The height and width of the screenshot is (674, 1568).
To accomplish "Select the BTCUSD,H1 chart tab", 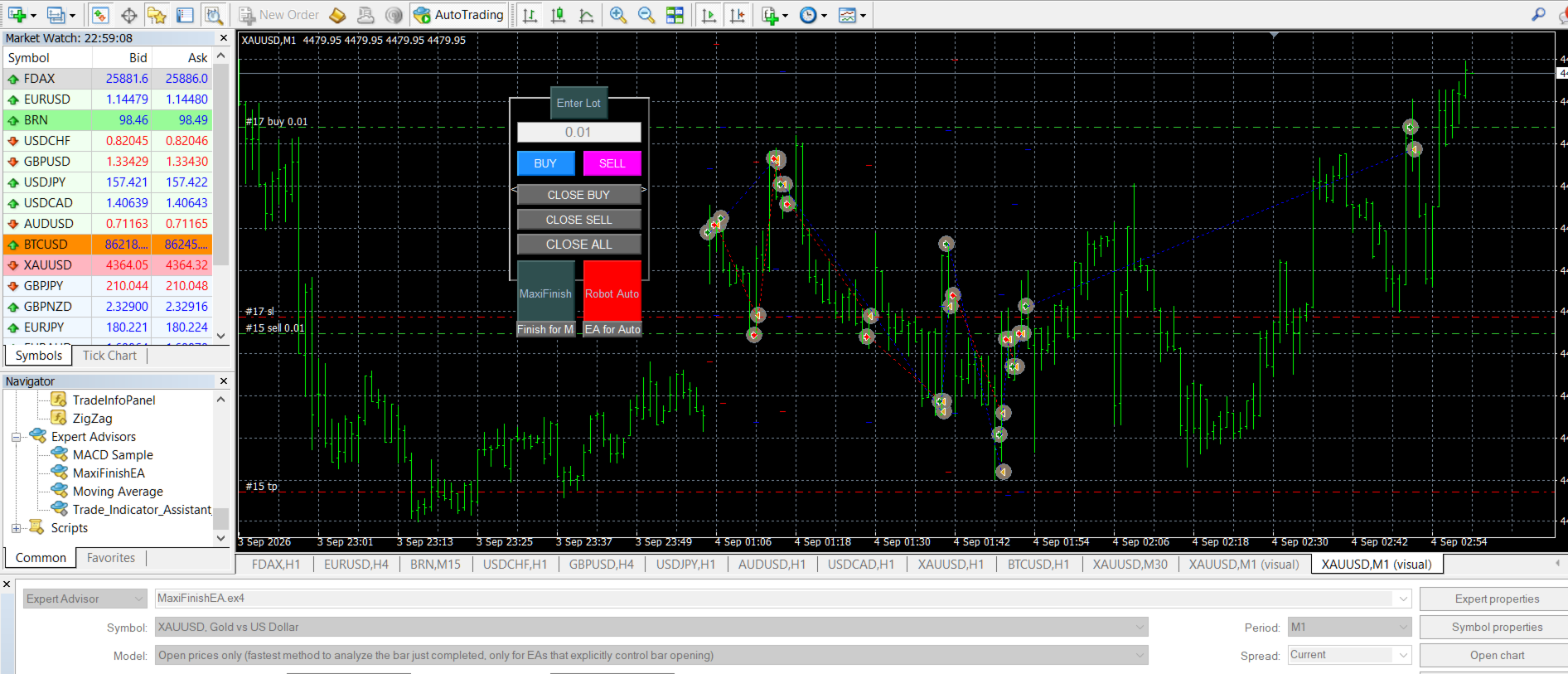I will (1038, 565).
